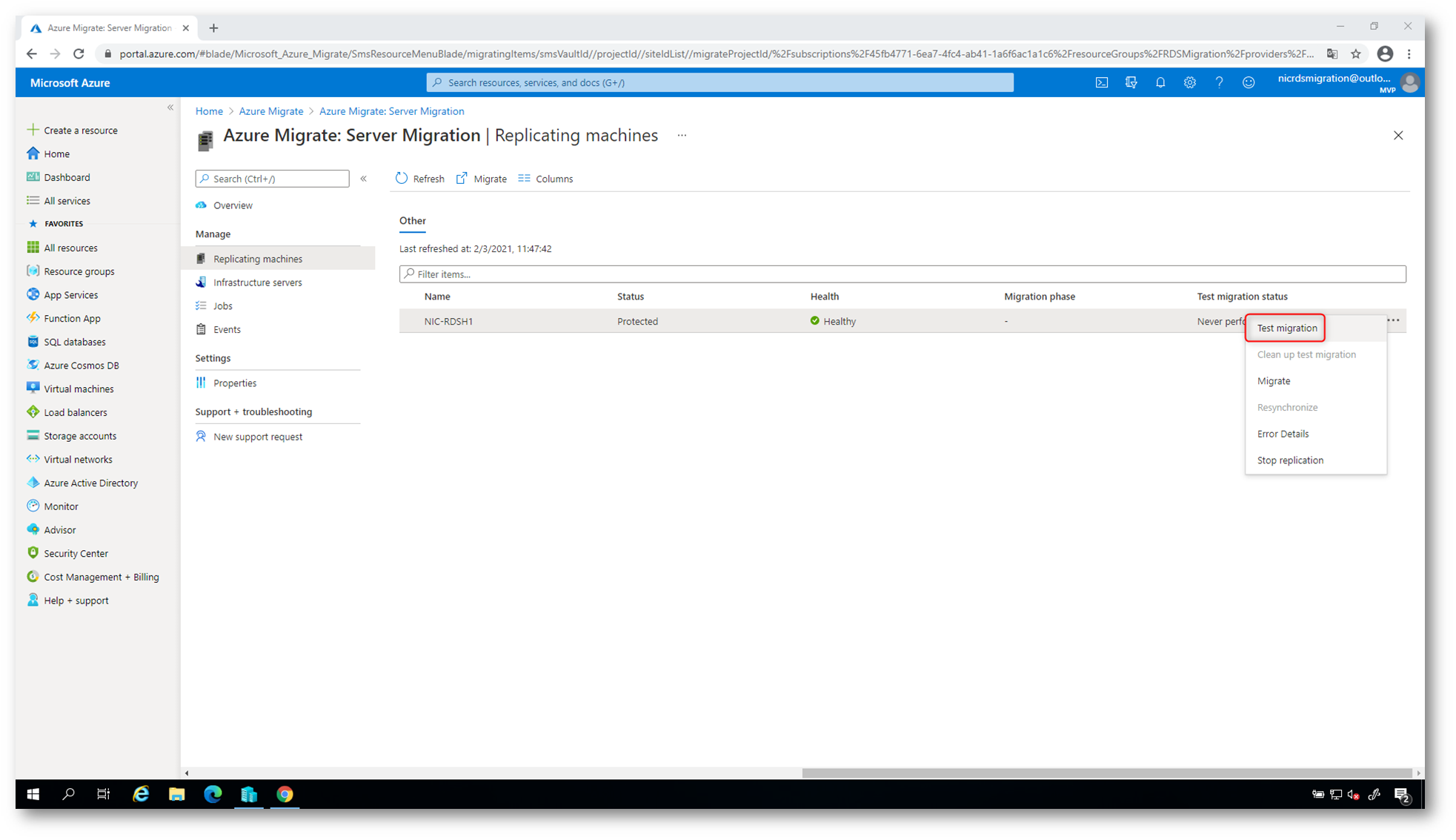Open Cloud Shell icon in Azure header
This screenshot has width=1456, height=840.
click(x=1102, y=82)
